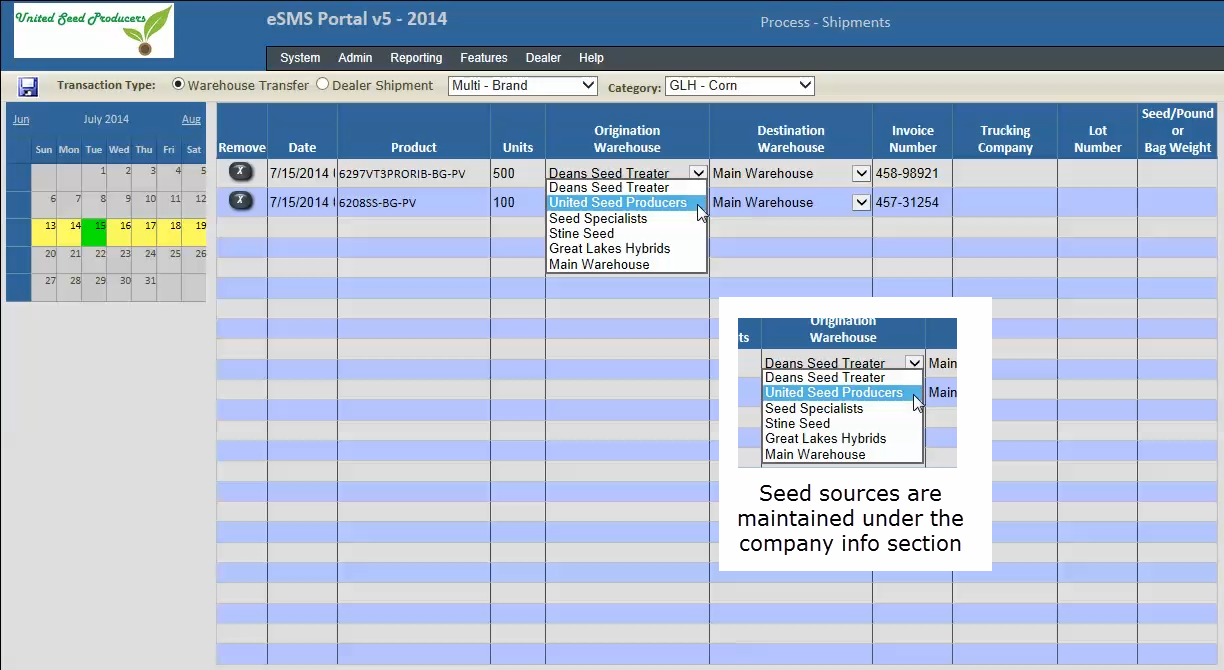Viewport: 1224px width, 670px height.
Task: Open the Category GLH - Corn dropdown
Action: point(740,86)
